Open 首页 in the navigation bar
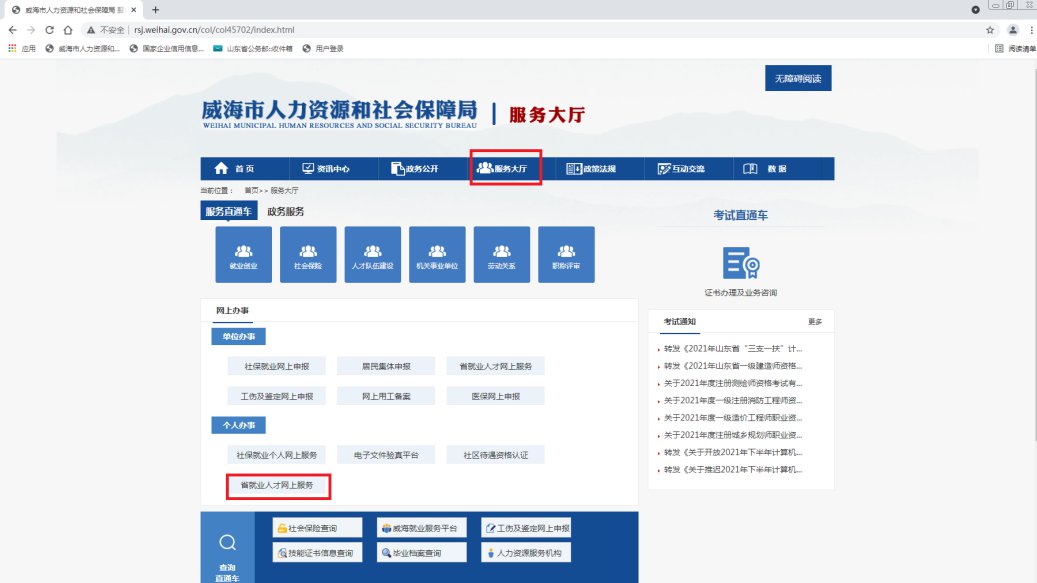 pos(236,169)
